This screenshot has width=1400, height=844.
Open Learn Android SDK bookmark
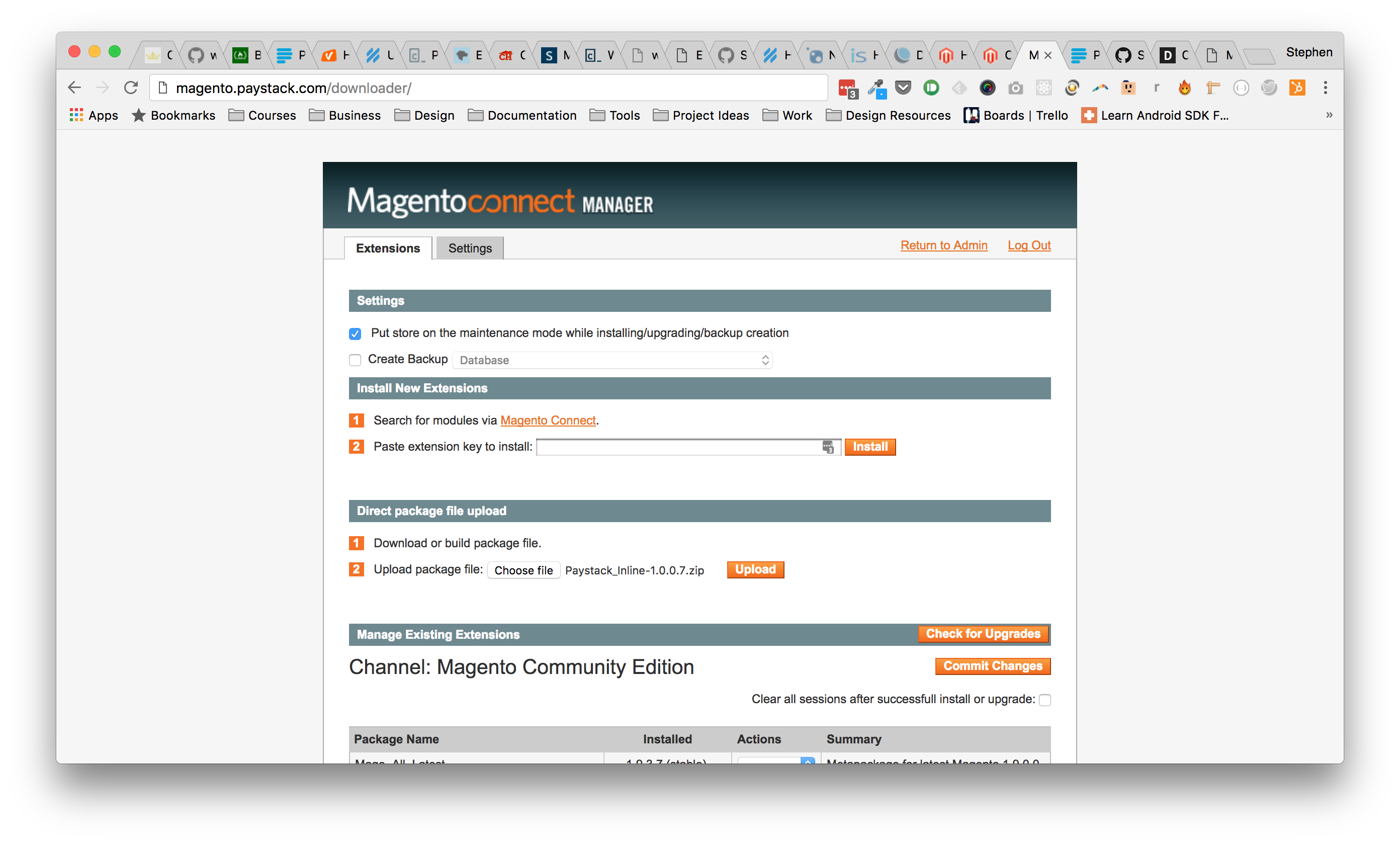pos(1155,115)
